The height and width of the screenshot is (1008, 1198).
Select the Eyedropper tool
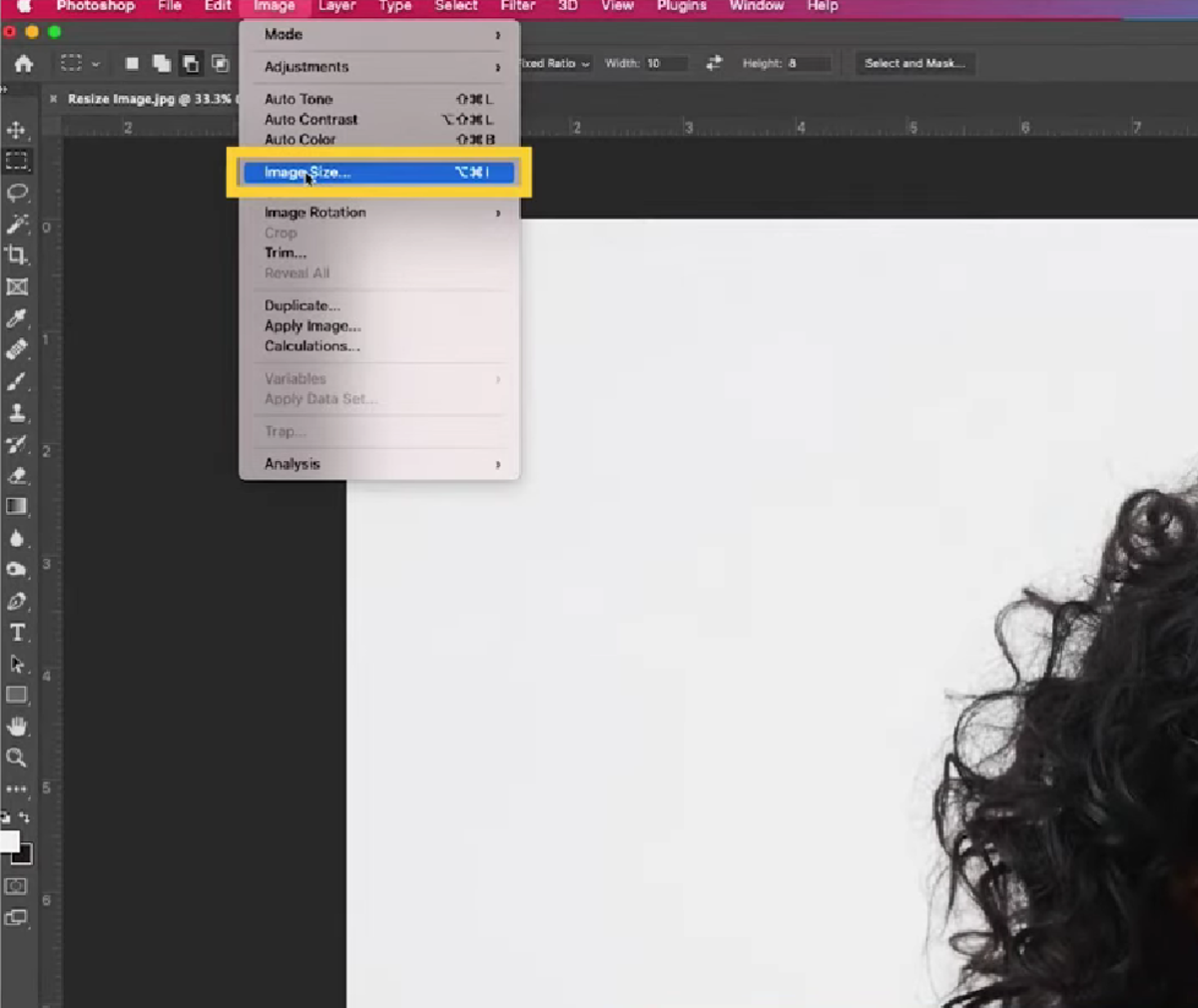pos(16,319)
